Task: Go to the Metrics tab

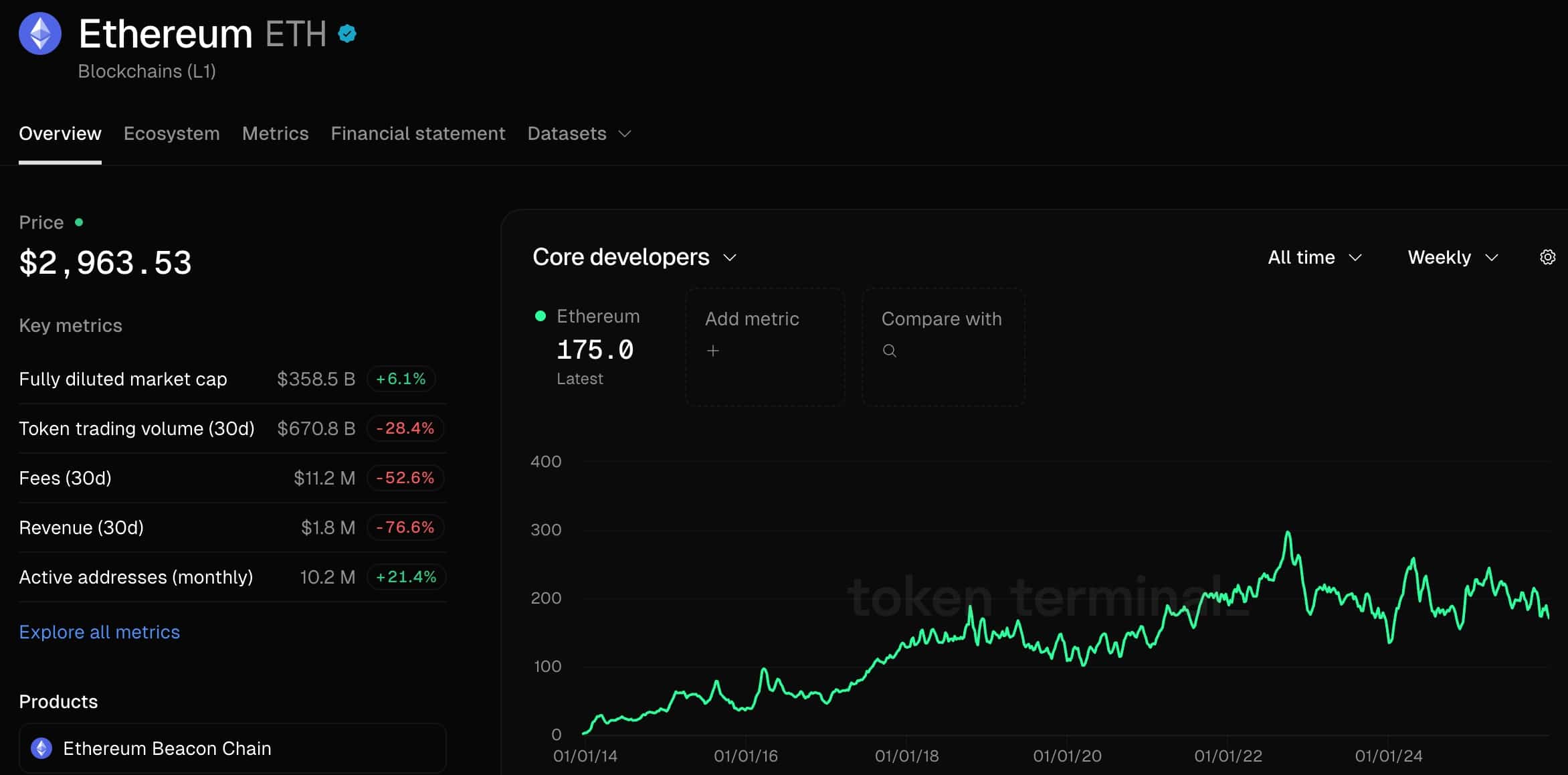Action: coord(276,134)
